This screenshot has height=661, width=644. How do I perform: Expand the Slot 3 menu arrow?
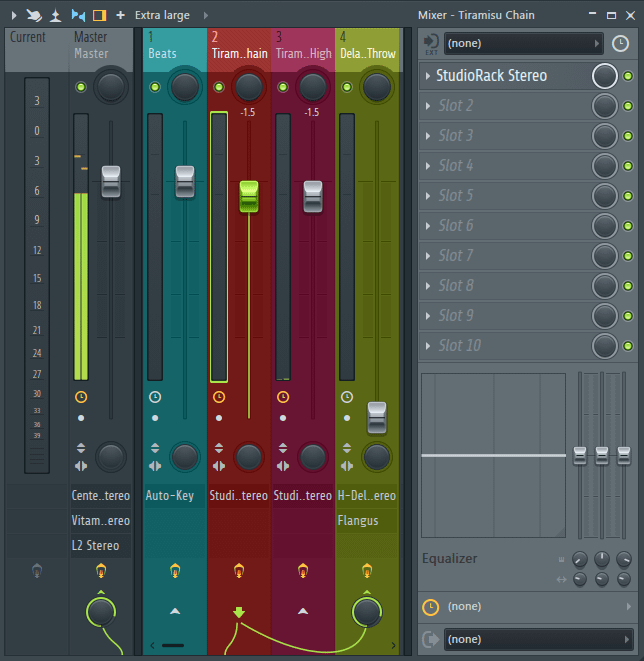(x=428, y=136)
